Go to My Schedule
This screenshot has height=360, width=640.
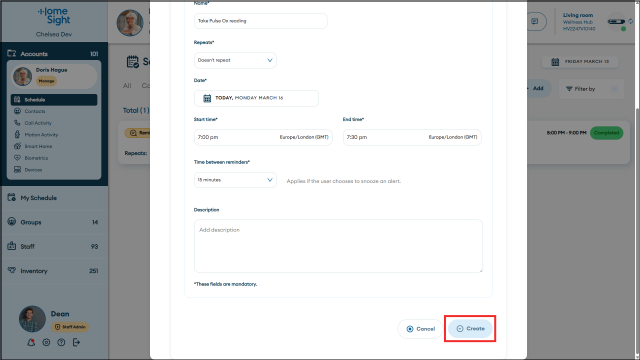pyautogui.click(x=54, y=198)
